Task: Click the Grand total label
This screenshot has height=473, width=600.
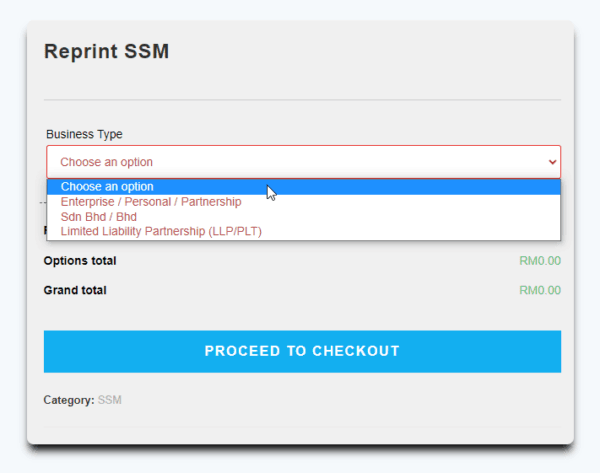Action: point(75,291)
